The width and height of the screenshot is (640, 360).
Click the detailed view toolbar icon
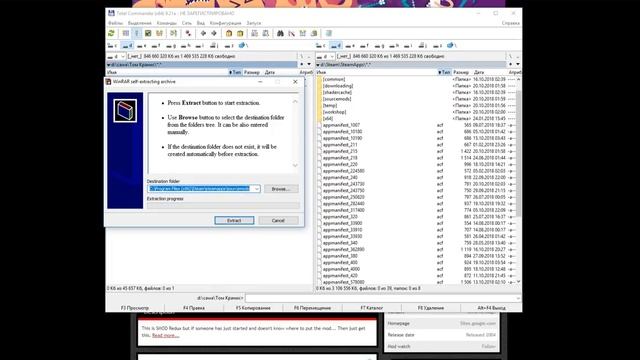(137, 33)
